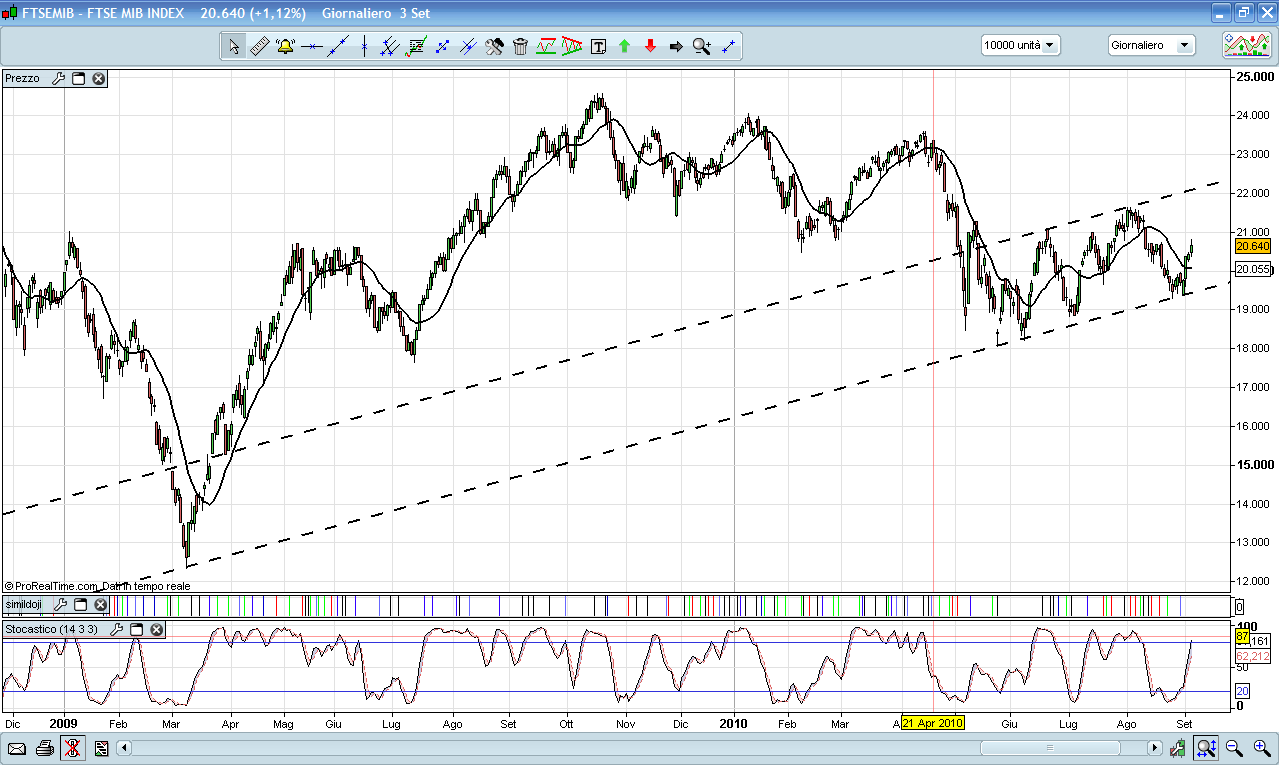The width and height of the screenshot is (1279, 765).
Task: Toggle the arrow cursor selection mode
Action: pos(233,46)
